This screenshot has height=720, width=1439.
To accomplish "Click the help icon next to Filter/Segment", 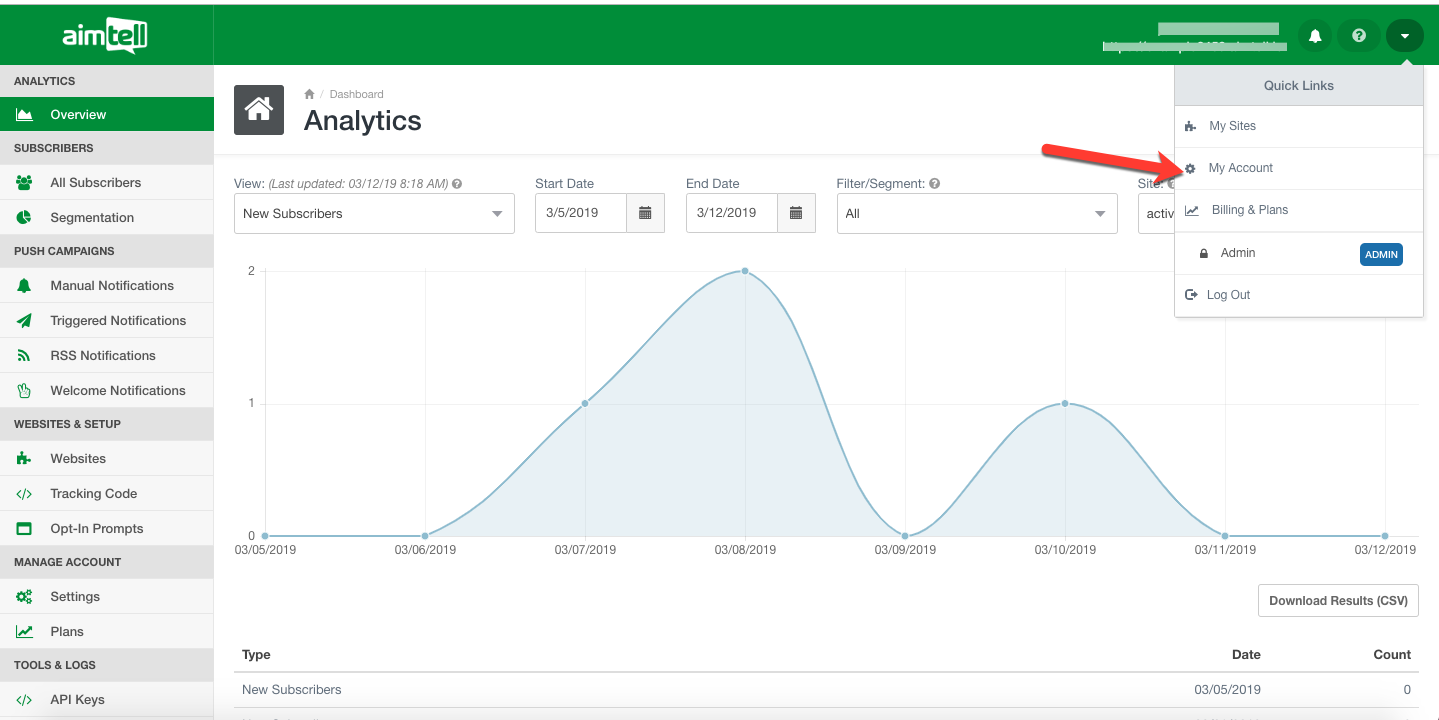I will (x=934, y=184).
